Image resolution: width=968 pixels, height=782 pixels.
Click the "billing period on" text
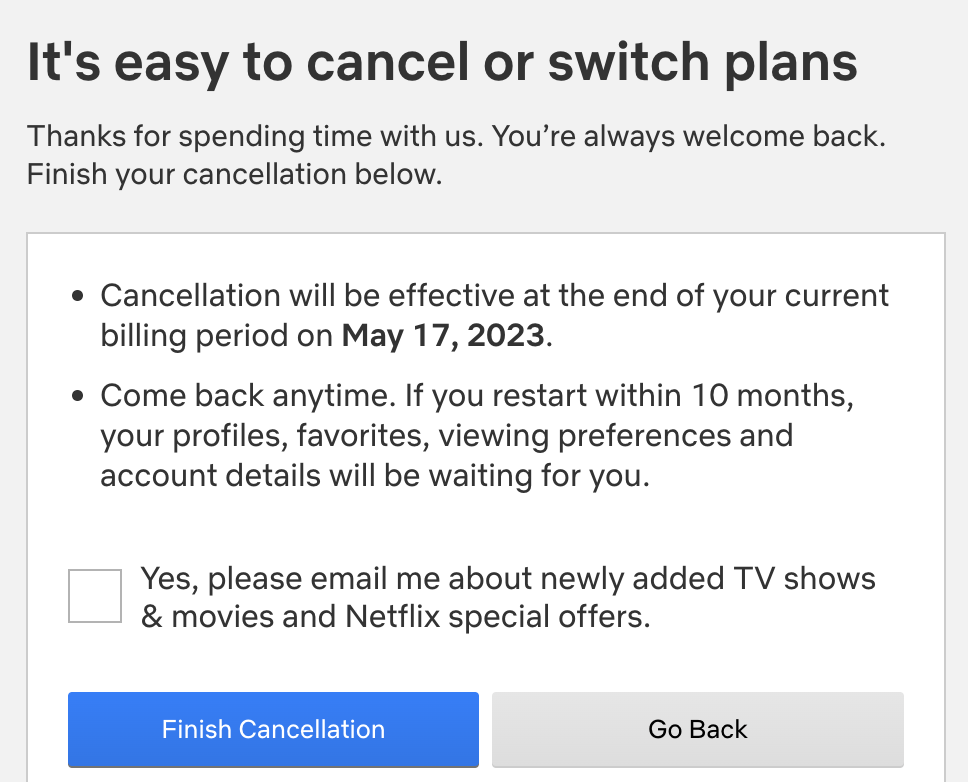217,335
